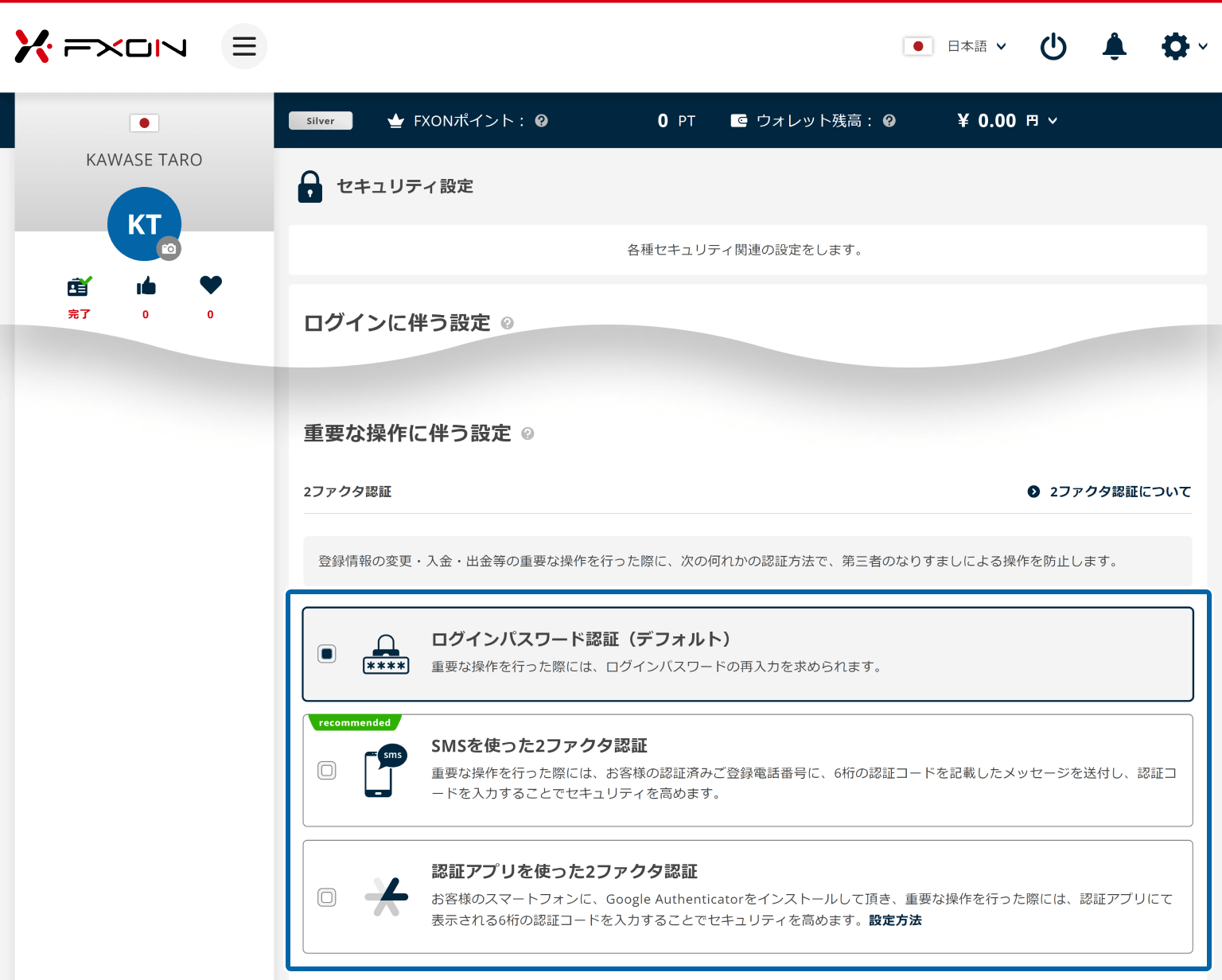This screenshot has height=980, width=1222.
Task: Click the 2ファクタ認証 section label
Action: [348, 492]
